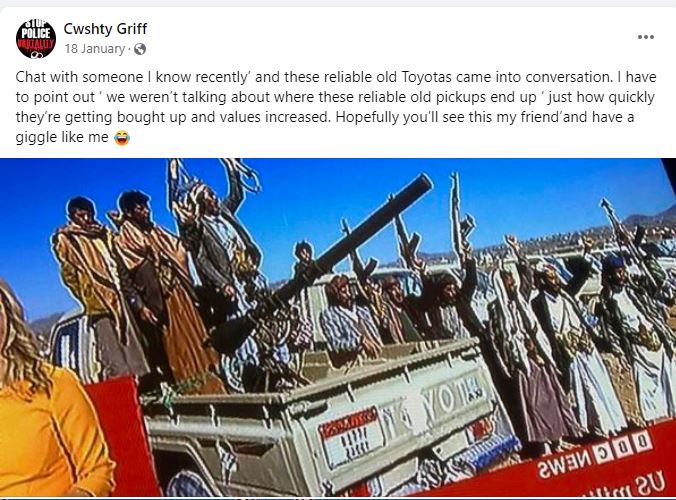This screenshot has height=500, width=676.
Task: Click the mirrored Toyota lettering on tailgate
Action: pyautogui.click(x=448, y=398)
